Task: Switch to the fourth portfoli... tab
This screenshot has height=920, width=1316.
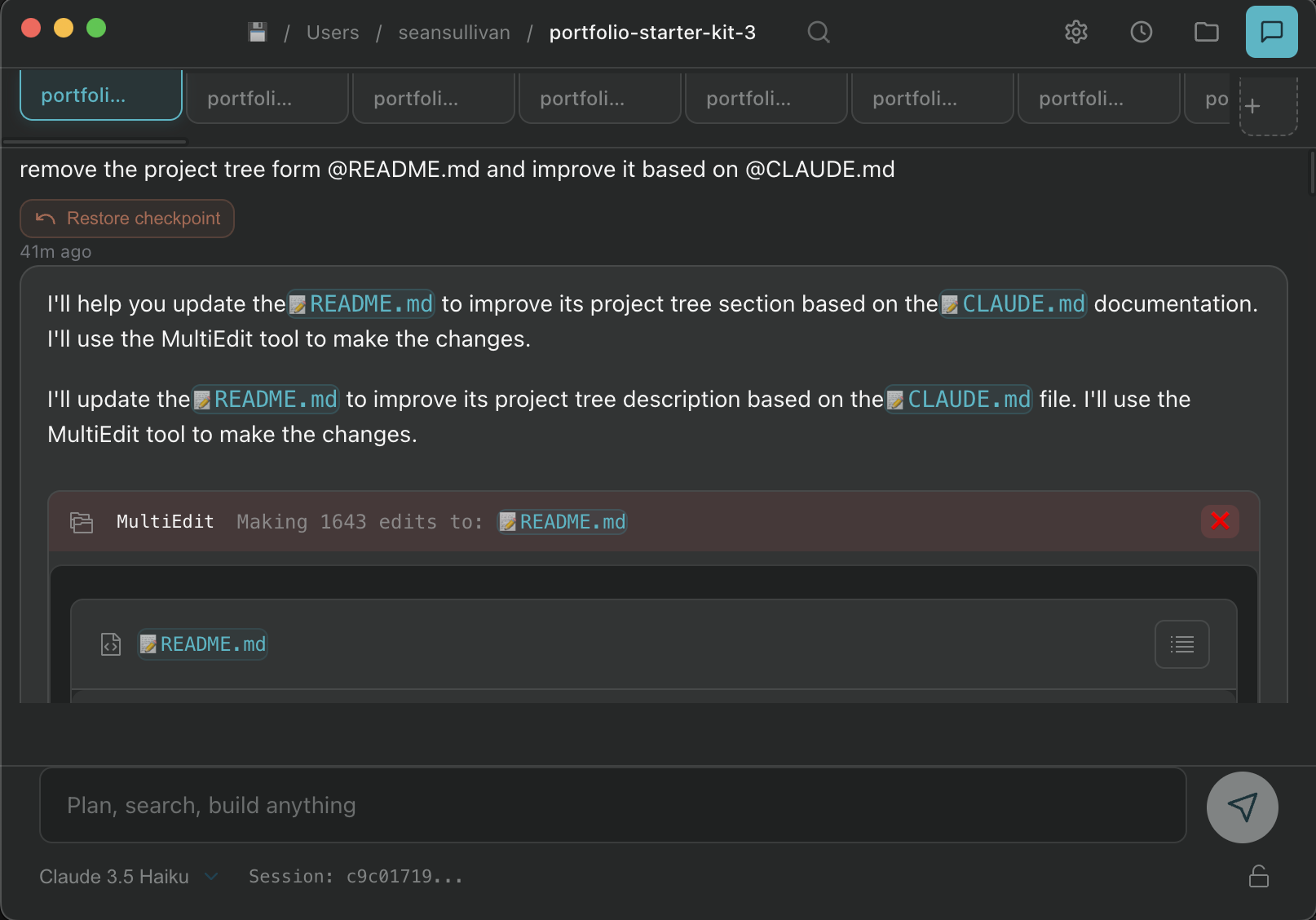Action: [600, 99]
